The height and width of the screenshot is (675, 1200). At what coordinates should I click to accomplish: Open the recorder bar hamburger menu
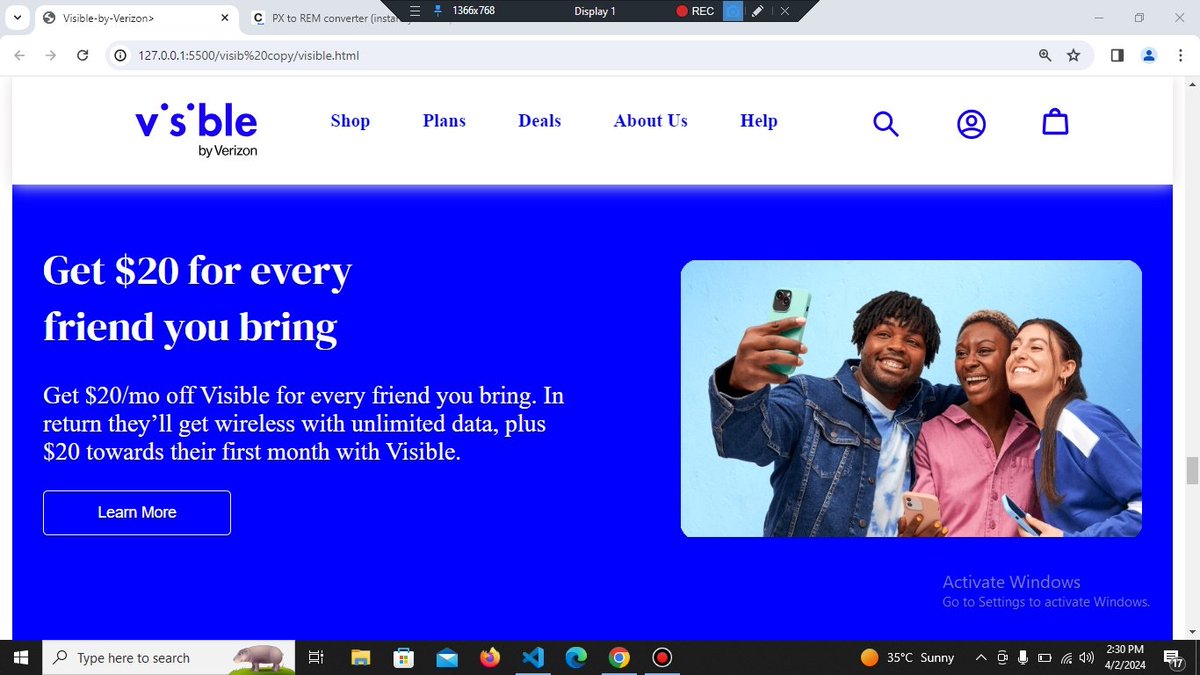[x=415, y=11]
